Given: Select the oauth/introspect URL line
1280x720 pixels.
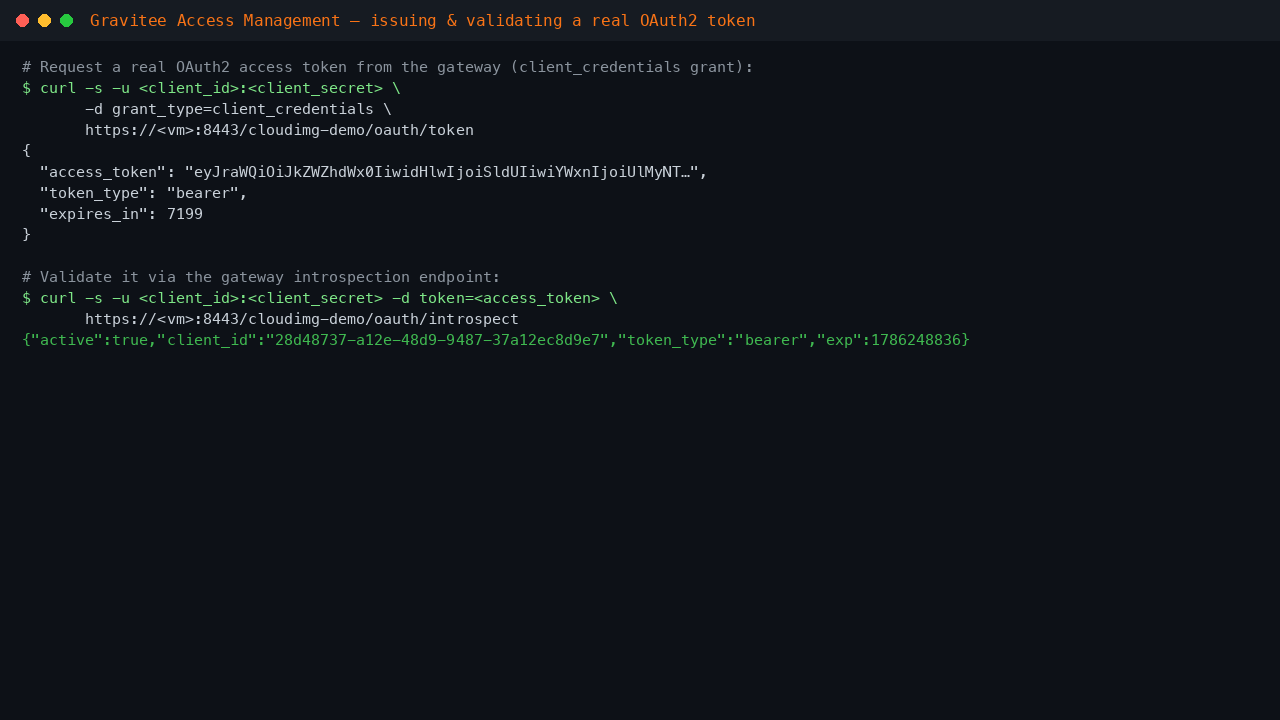Looking at the screenshot, I should pyautogui.click(x=302, y=319).
